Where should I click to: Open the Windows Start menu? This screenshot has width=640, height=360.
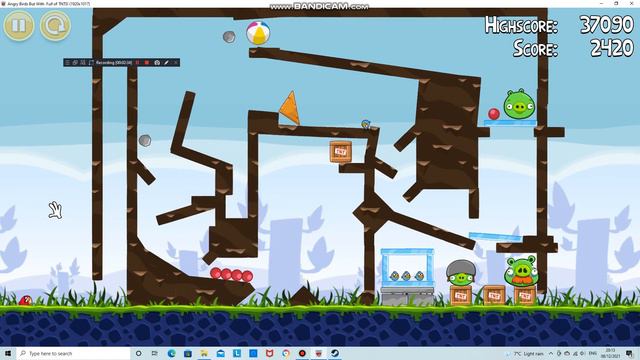pyautogui.click(x=8, y=353)
